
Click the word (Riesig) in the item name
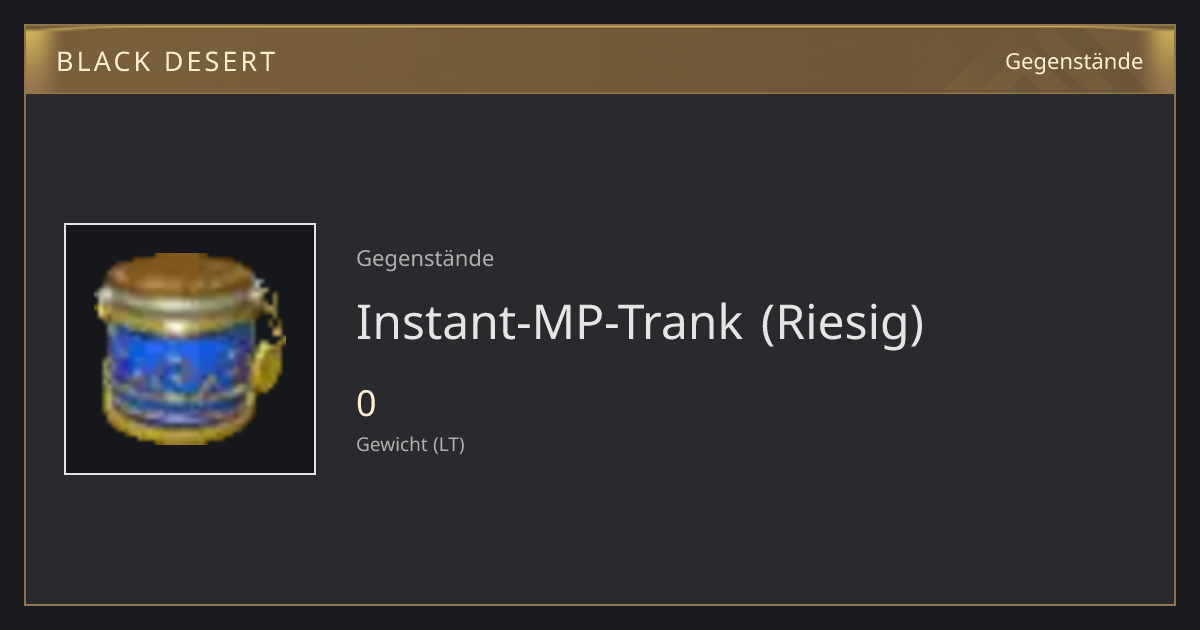click(842, 322)
